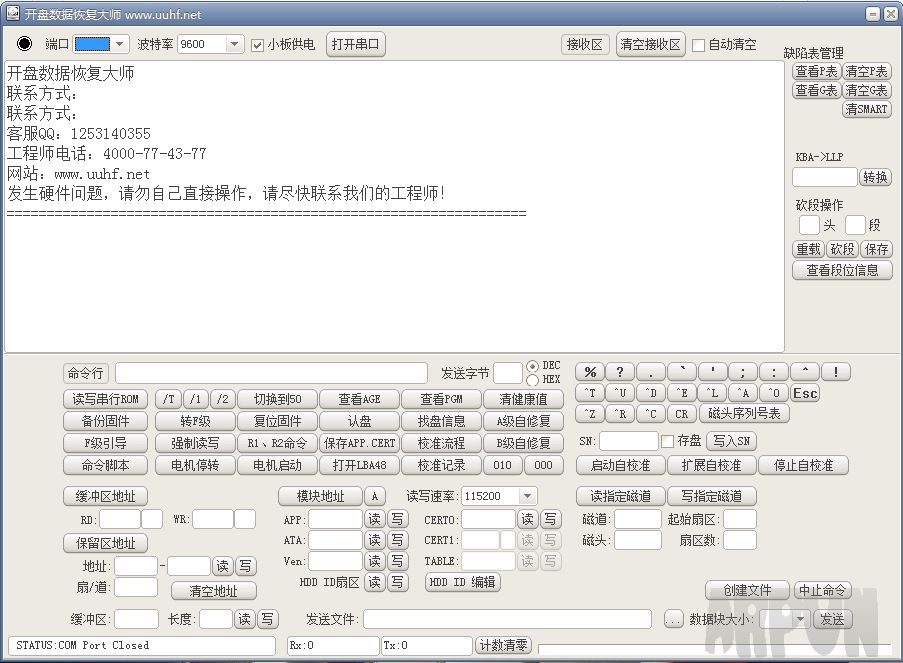Expand the 波特率 baud rate dropdown

pyautogui.click(x=235, y=44)
